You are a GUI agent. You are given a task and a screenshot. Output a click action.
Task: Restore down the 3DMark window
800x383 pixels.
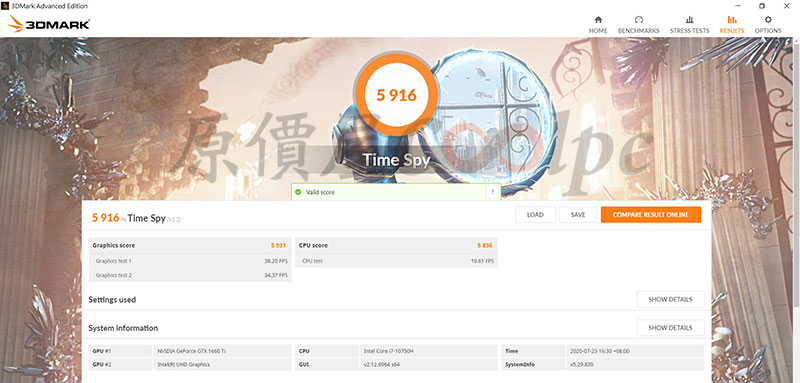762,6
